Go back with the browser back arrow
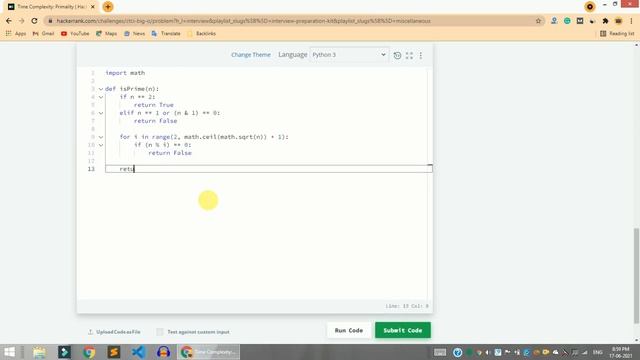 (9, 21)
